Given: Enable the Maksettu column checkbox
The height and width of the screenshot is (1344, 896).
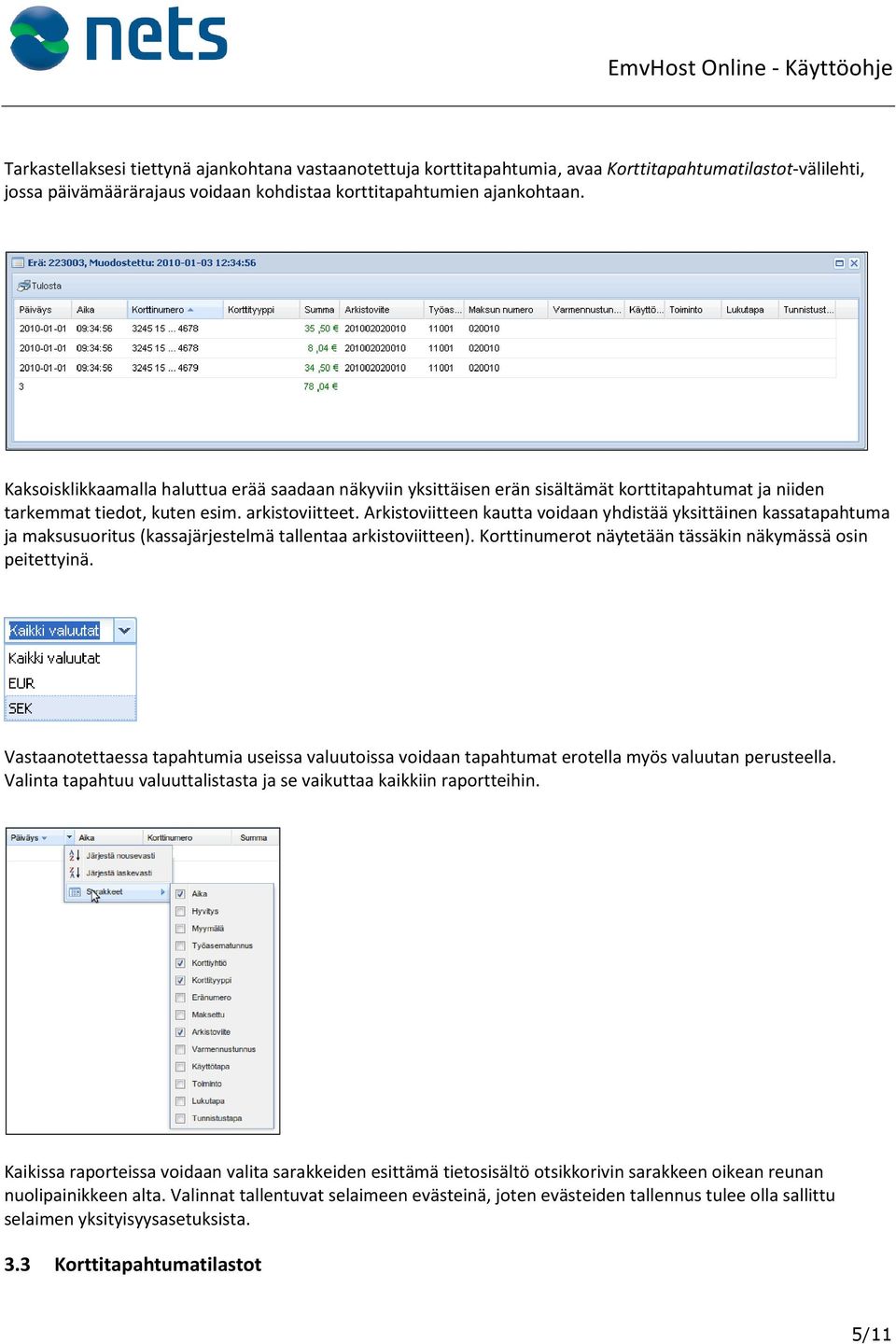Looking at the screenshot, I should [180, 1015].
